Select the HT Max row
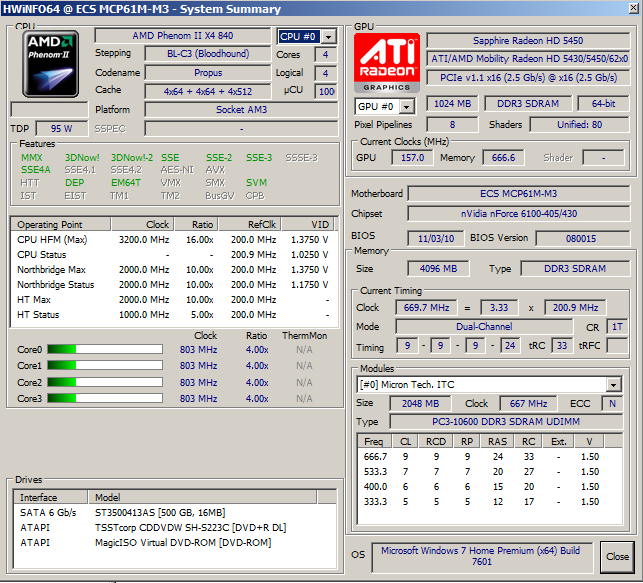This screenshot has height=583, width=643. pos(173,300)
